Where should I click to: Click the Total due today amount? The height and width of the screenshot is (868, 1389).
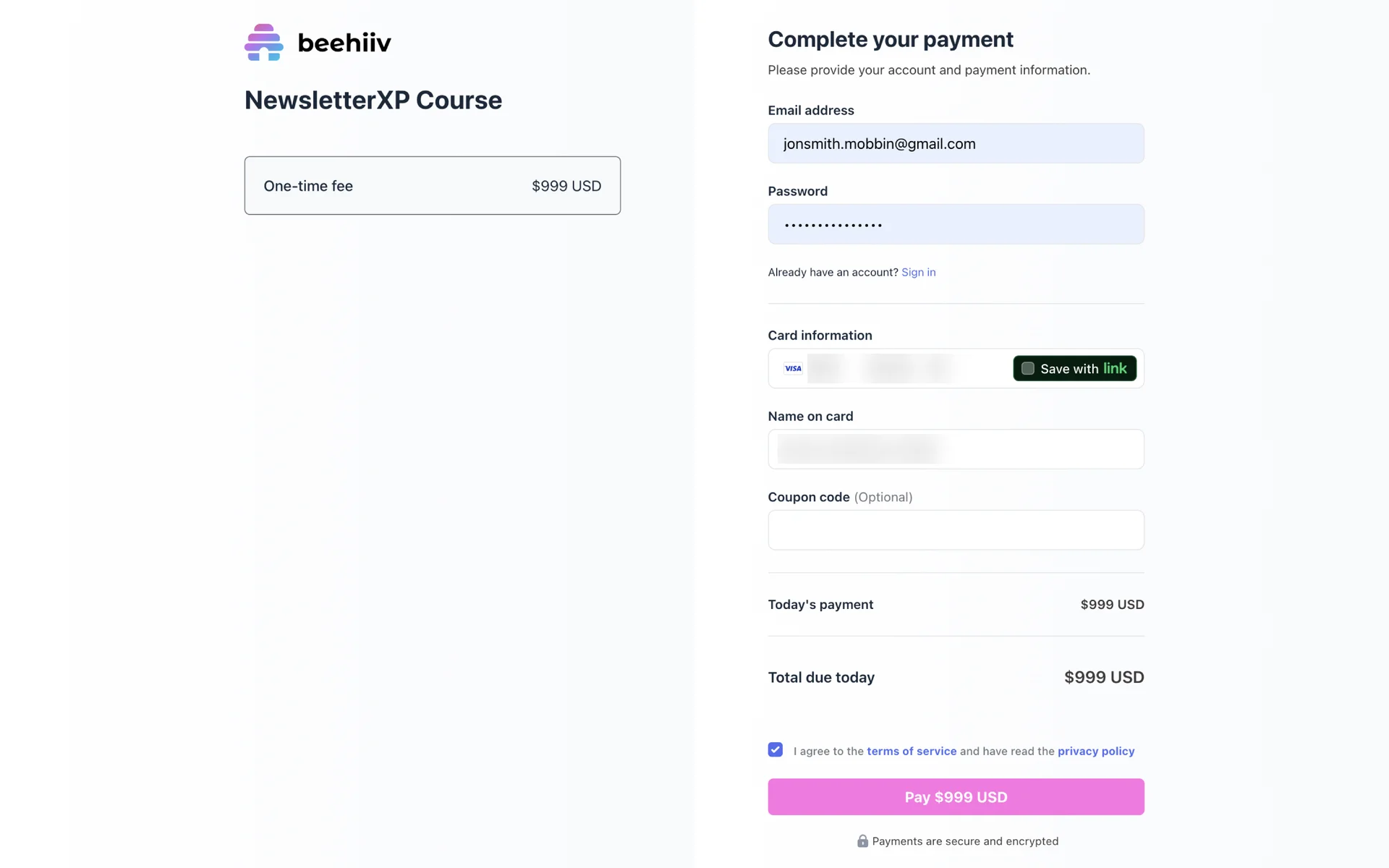coord(1103,678)
